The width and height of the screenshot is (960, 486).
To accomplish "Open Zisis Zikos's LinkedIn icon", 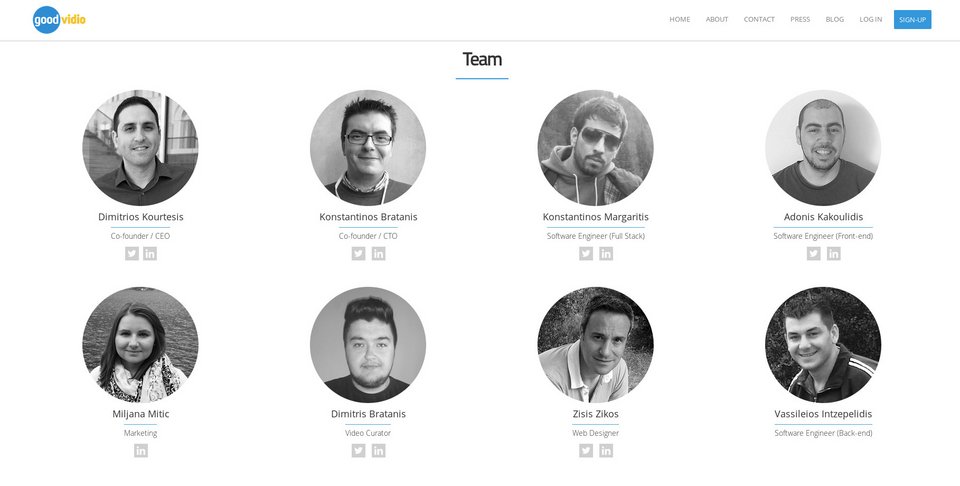I will tap(606, 450).
